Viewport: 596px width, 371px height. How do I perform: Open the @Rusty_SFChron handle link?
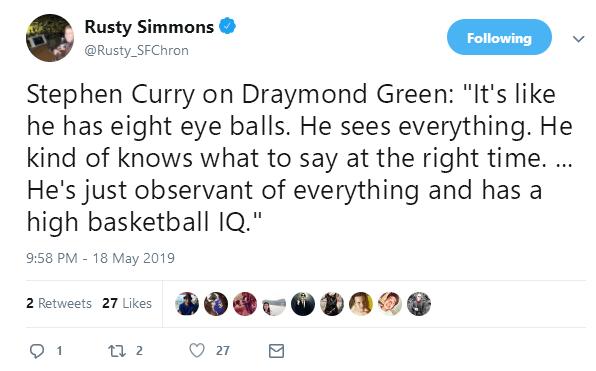(x=136, y=51)
